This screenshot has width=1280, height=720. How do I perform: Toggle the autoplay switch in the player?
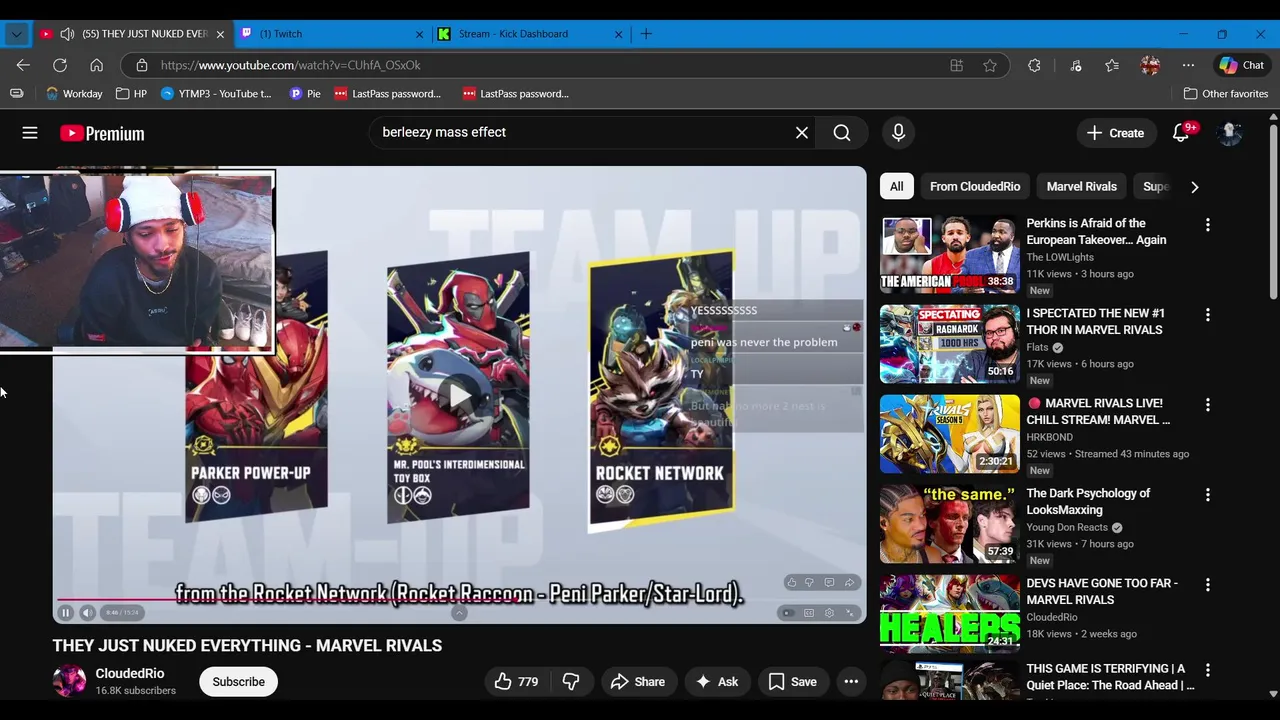tap(788, 613)
